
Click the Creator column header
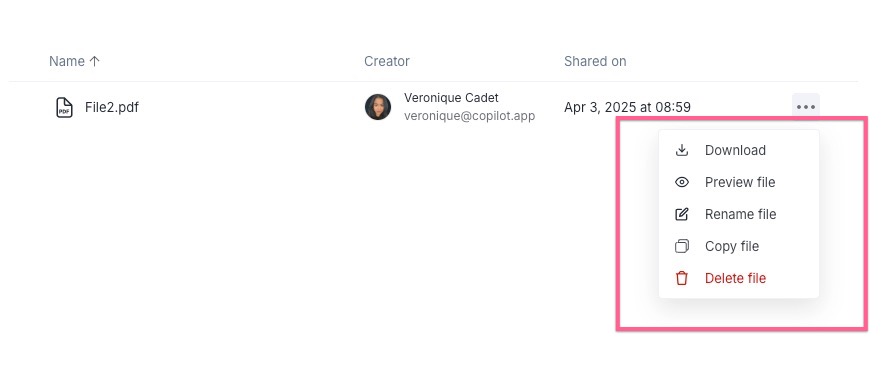(386, 61)
